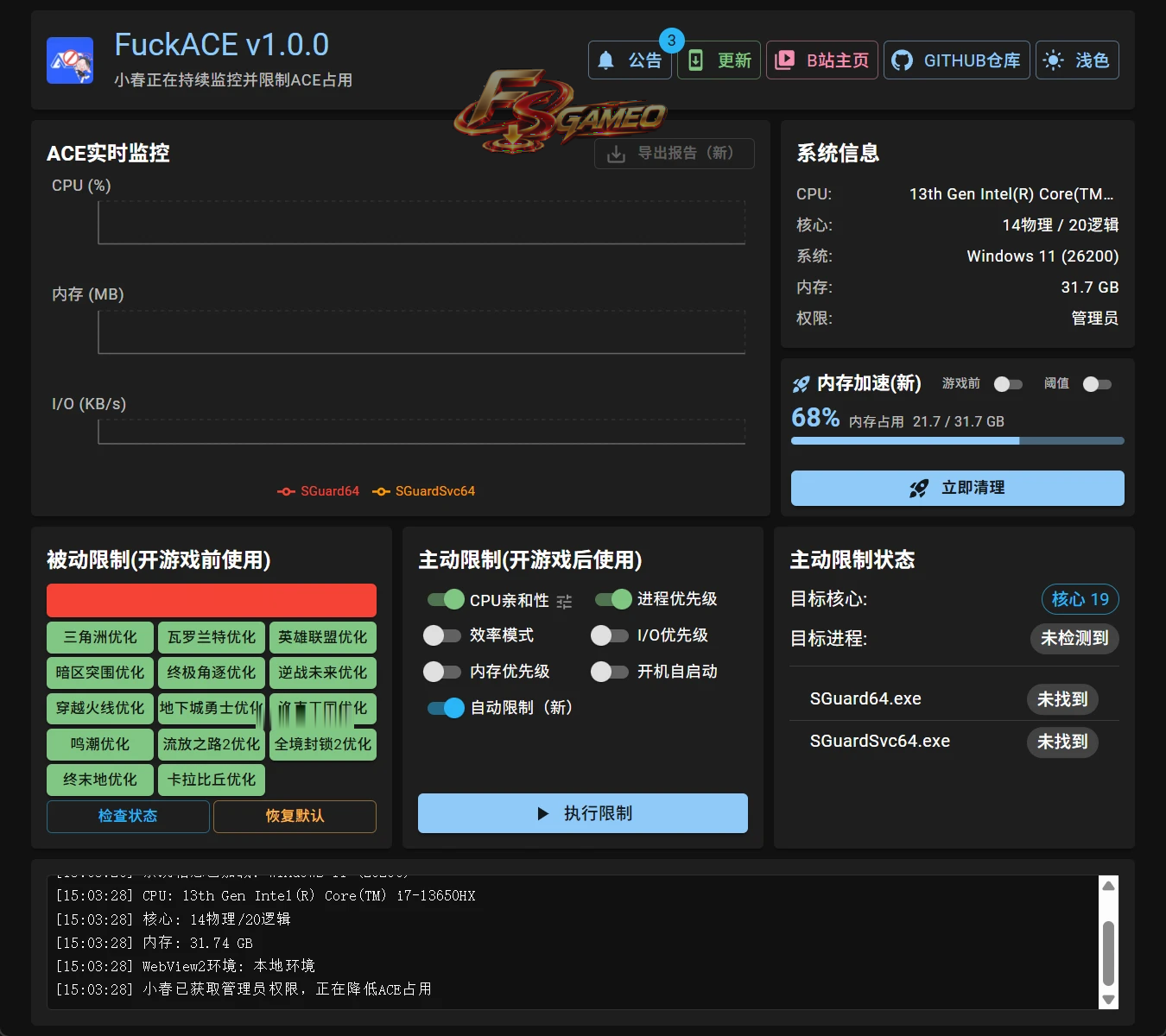Click the log line containing i7-13650HX
This screenshot has width=1166, height=1036.
(x=266, y=896)
